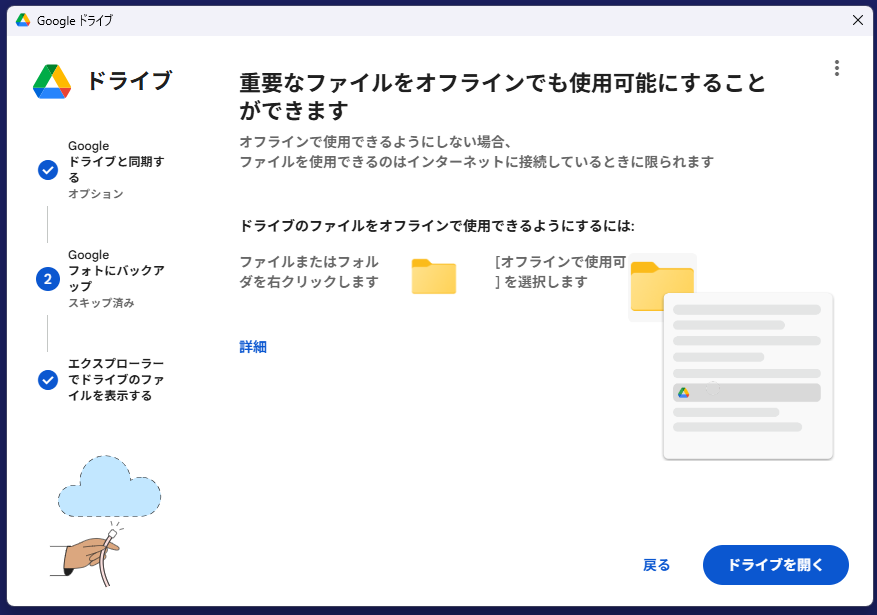Close the Google ドライブ window
This screenshot has height=615, width=877.
(857, 19)
